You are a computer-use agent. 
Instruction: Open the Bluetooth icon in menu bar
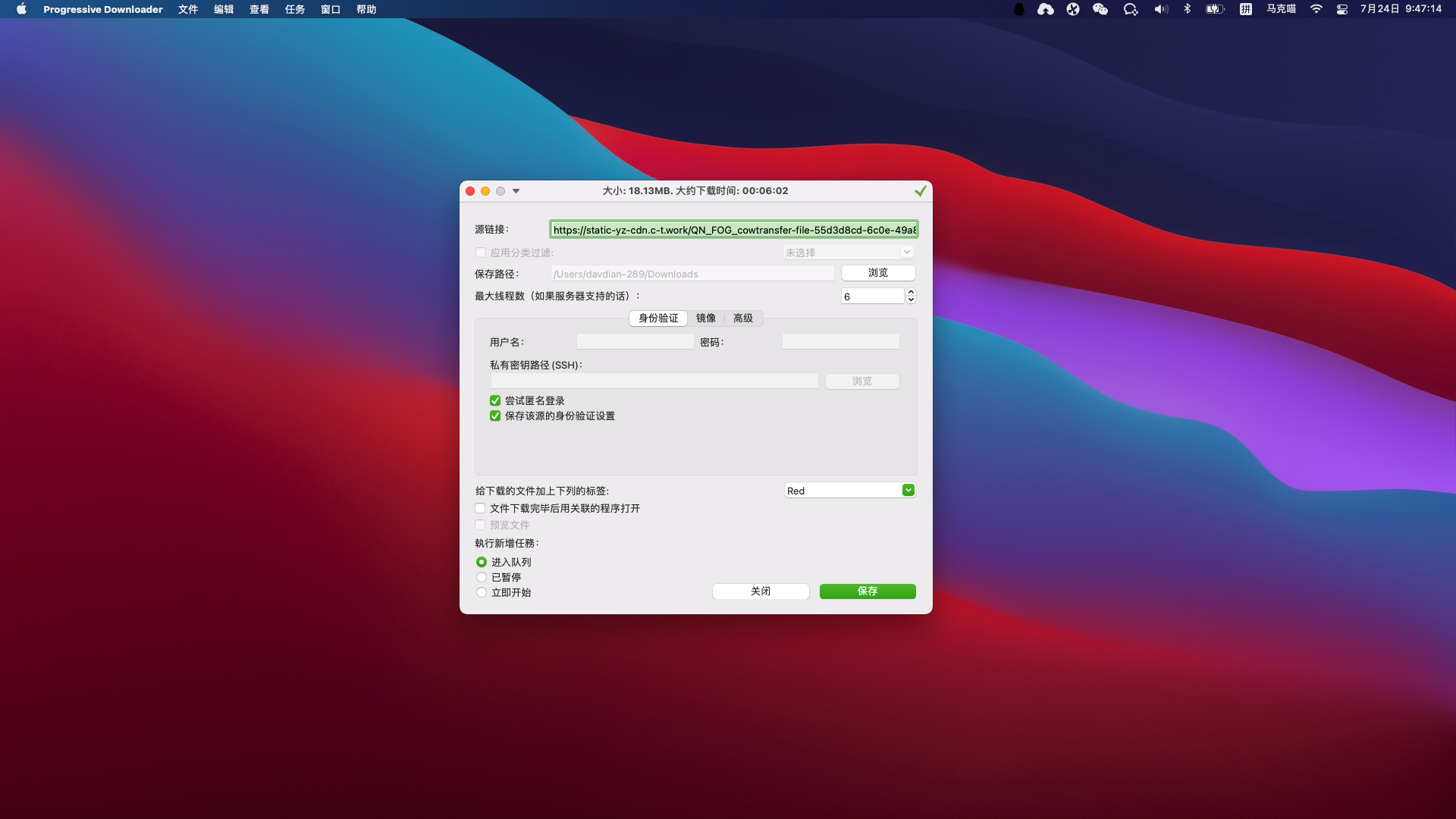pyautogui.click(x=1187, y=9)
